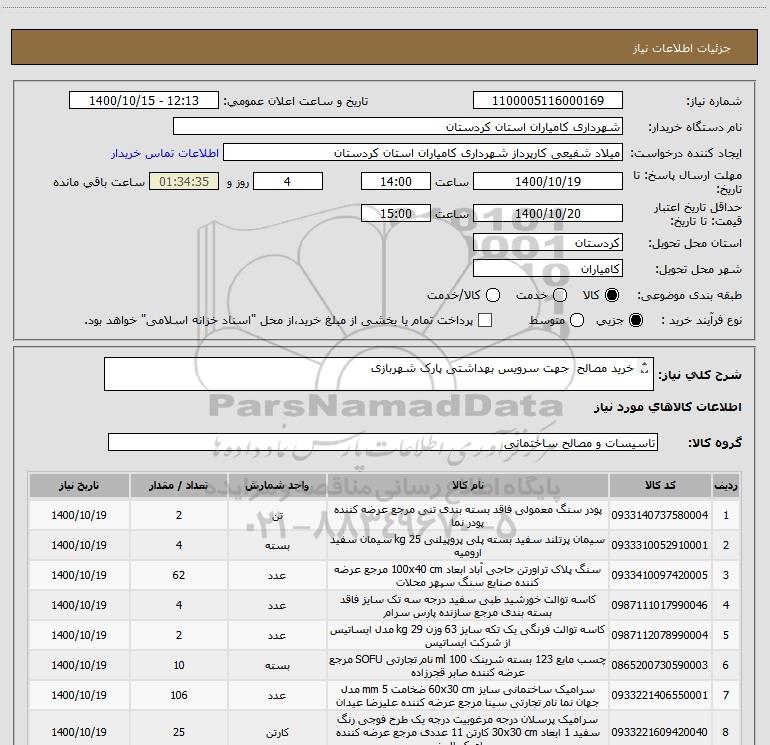Select the جزیی purchase type radio

click(635, 320)
